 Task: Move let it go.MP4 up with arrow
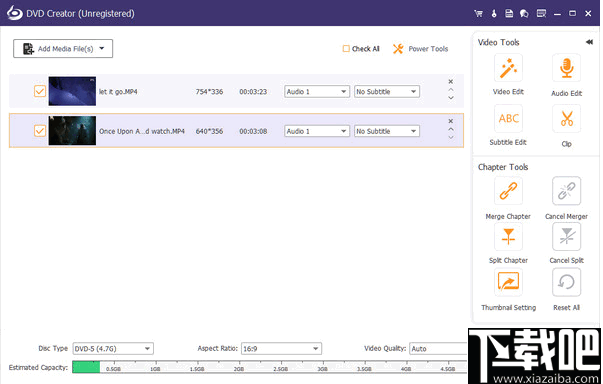click(451, 90)
